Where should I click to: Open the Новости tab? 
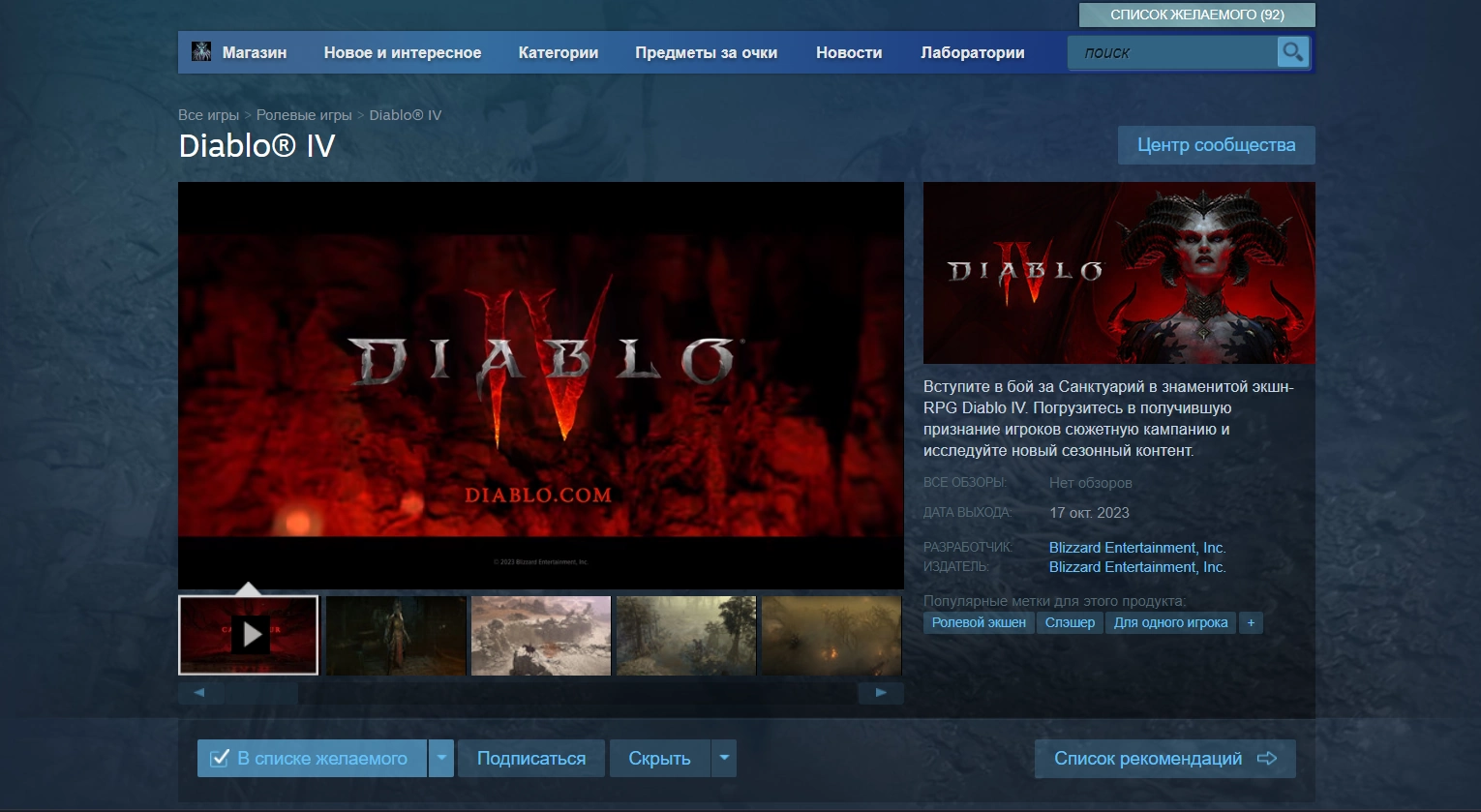click(x=849, y=52)
